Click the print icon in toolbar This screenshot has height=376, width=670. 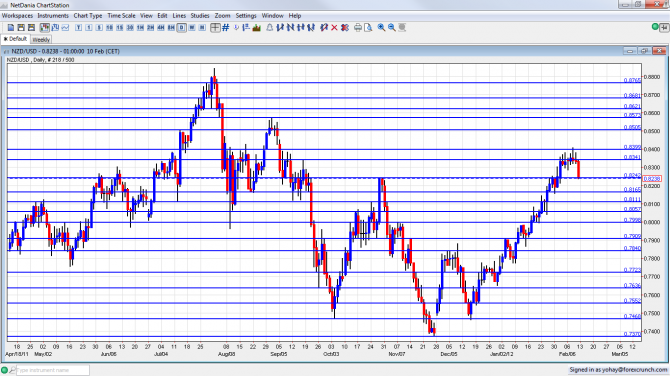click(358, 27)
